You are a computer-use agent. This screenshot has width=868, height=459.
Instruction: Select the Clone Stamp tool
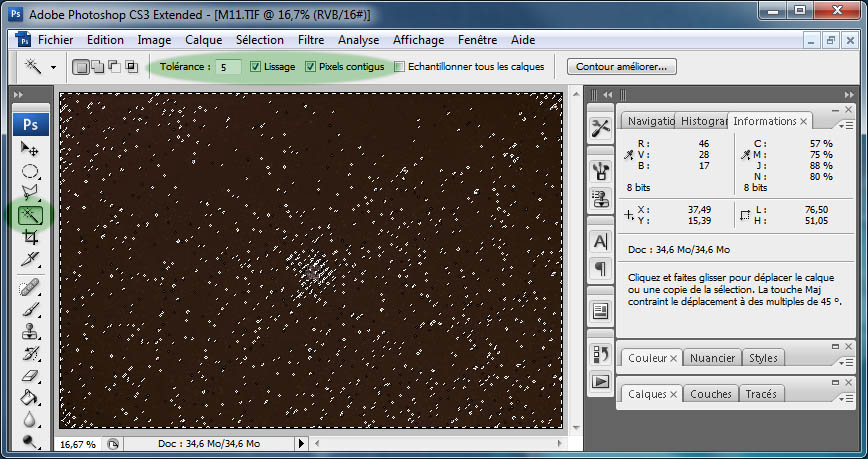[x=30, y=332]
